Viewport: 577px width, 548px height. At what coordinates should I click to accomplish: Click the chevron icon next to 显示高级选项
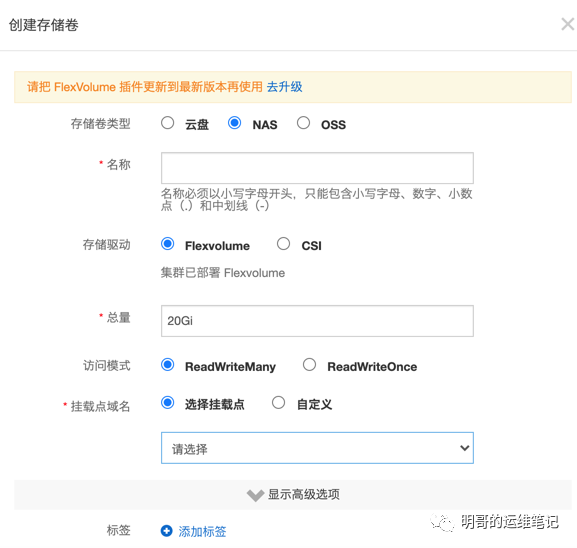pyautogui.click(x=255, y=495)
